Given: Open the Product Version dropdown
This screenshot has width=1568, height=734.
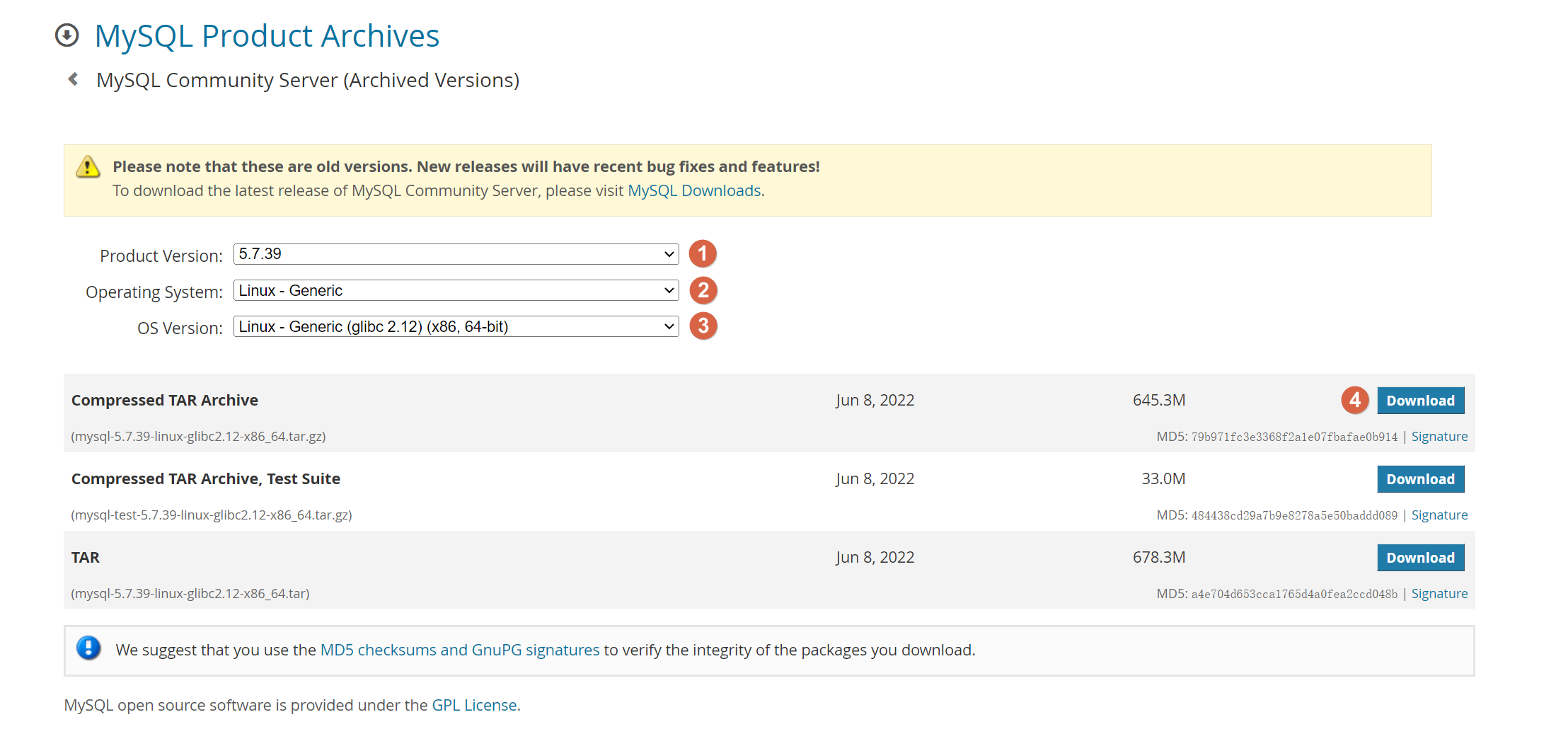Looking at the screenshot, I should (x=456, y=254).
